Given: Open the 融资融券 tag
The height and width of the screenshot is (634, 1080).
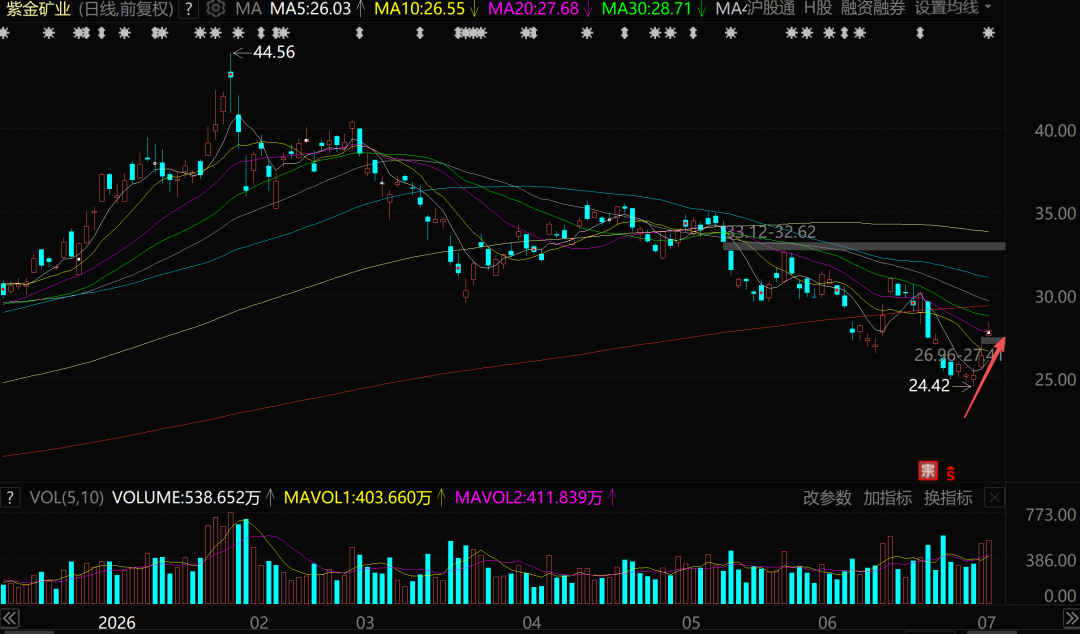Looking at the screenshot, I should pos(873,8).
